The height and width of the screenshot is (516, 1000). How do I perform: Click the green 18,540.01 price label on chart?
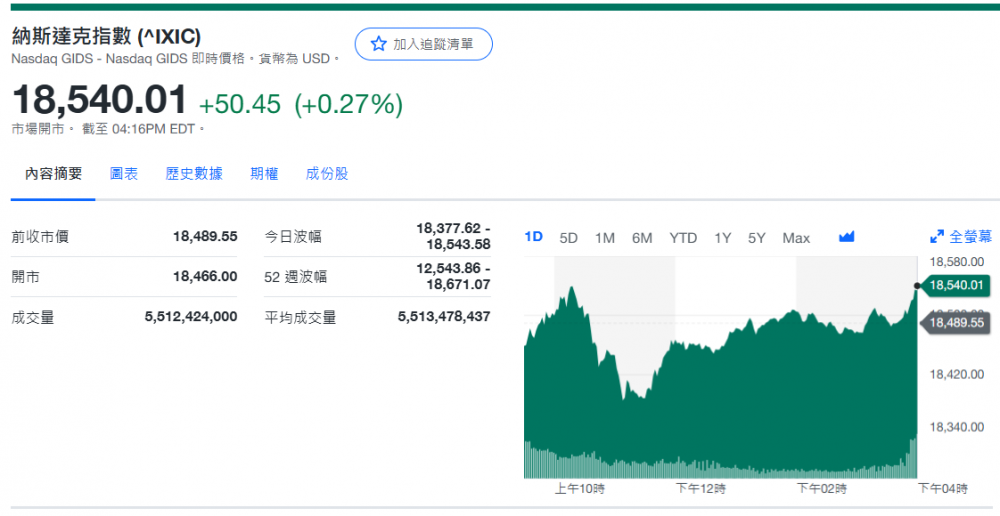click(x=956, y=285)
